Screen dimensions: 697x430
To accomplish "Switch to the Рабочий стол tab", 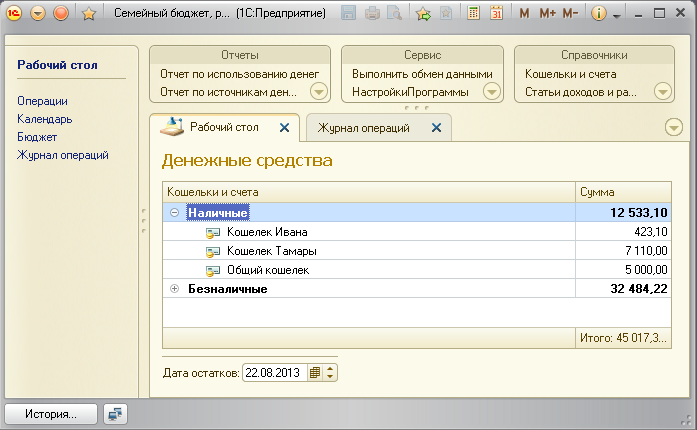I will tap(224, 127).
